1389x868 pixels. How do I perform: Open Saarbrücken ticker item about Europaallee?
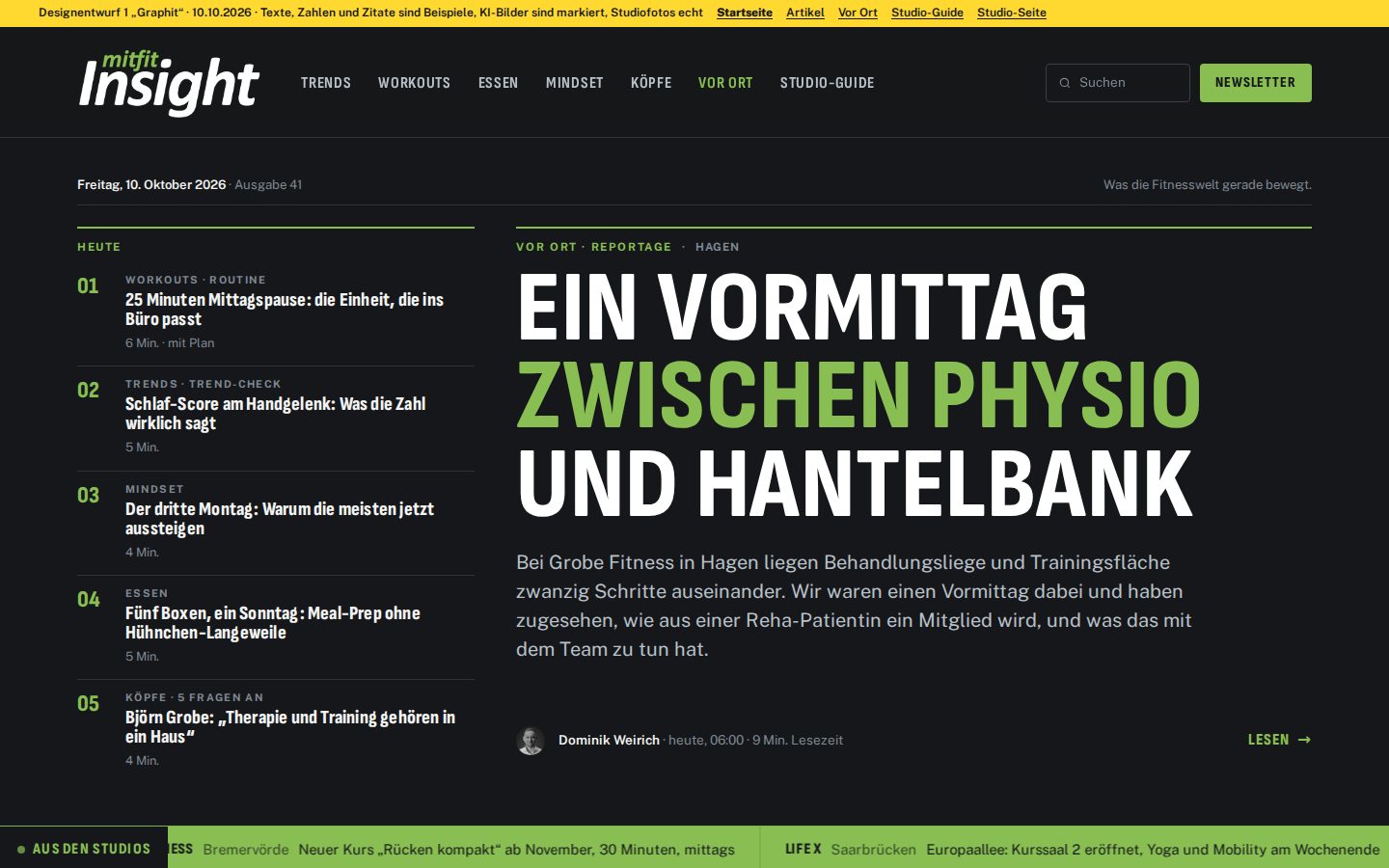pos(1105,850)
